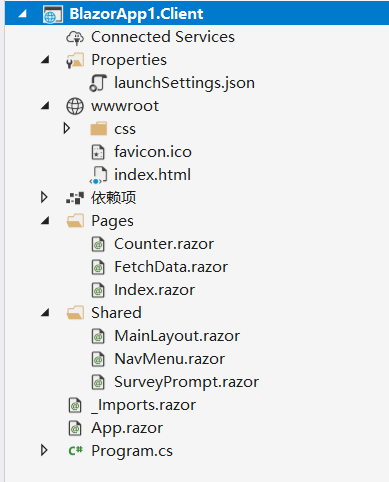This screenshot has height=482, width=389.
Task: Collapse the Shared folder arrow
Action: click(x=45, y=312)
